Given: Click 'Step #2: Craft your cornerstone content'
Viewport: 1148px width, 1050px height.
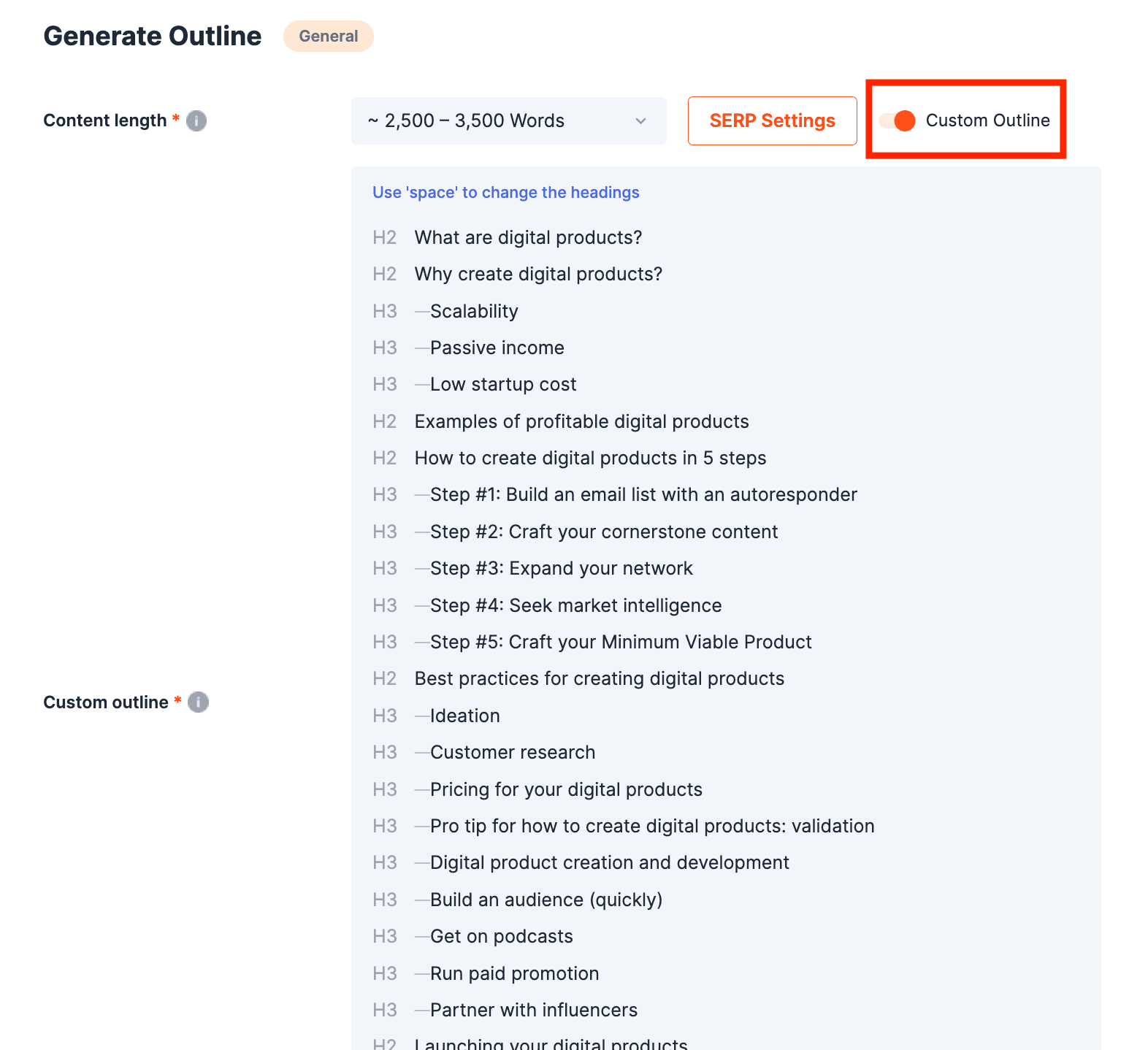Looking at the screenshot, I should click(604, 532).
